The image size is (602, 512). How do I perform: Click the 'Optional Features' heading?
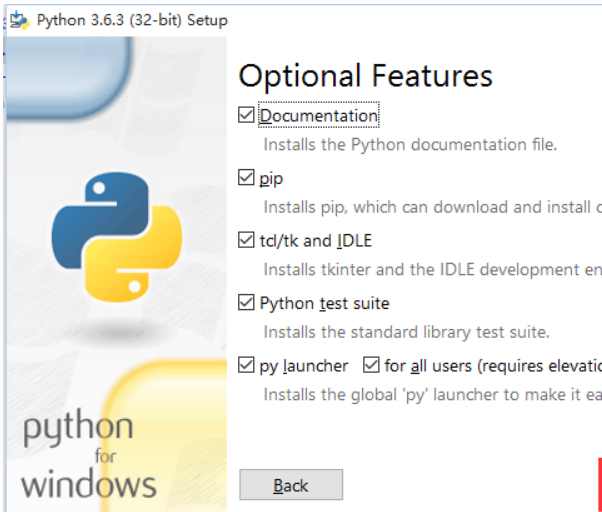[x=366, y=76]
